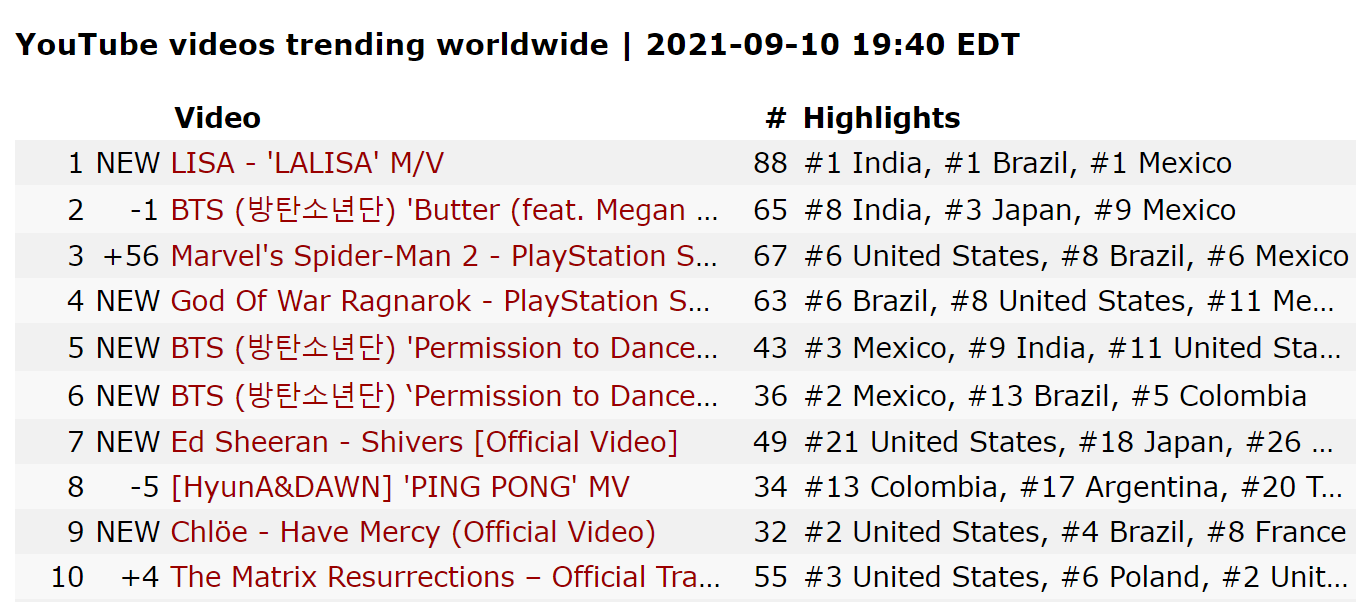Open The Matrix Resurrections trailer link

[x=445, y=577]
